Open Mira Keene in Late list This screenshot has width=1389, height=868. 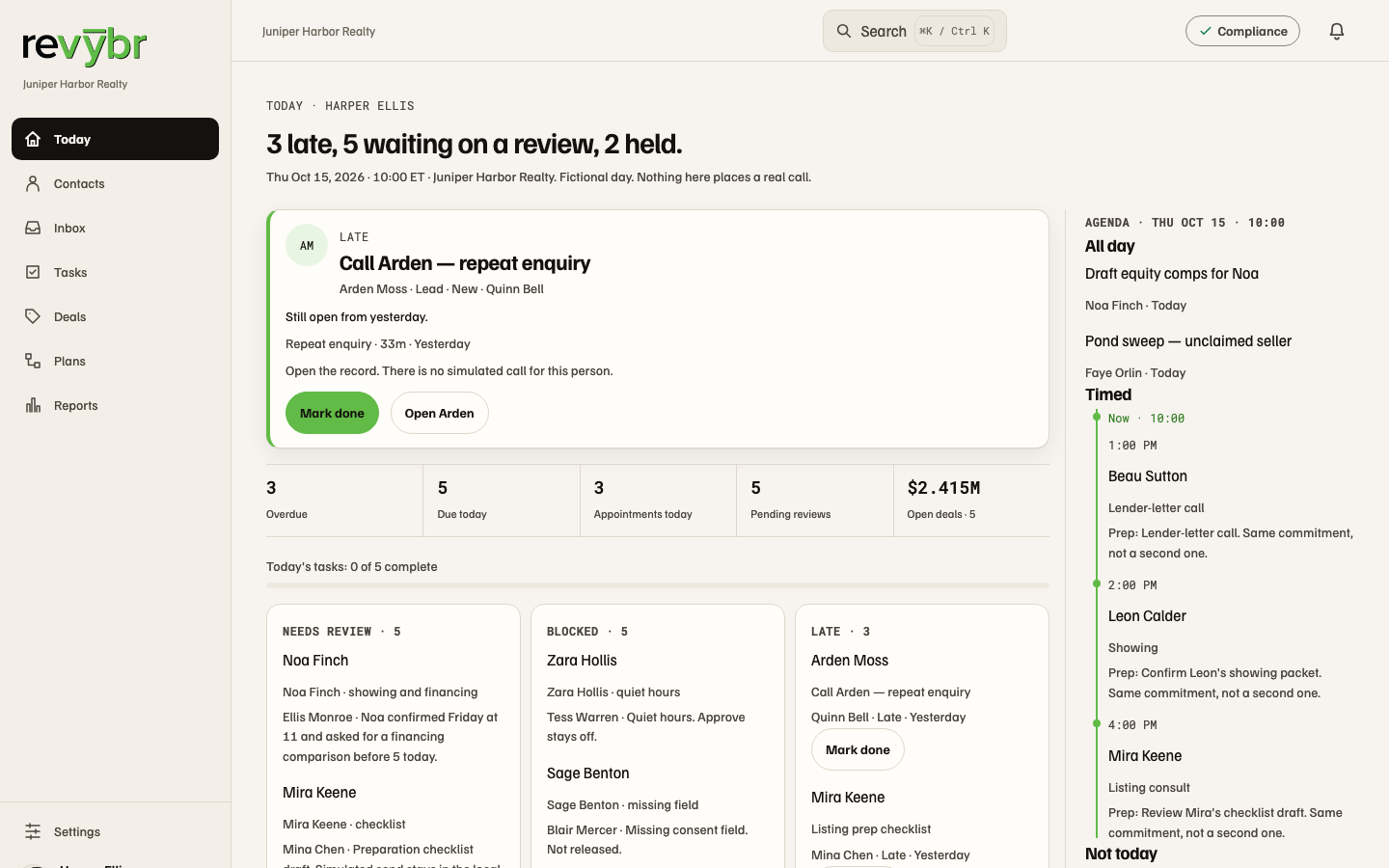coord(848,798)
